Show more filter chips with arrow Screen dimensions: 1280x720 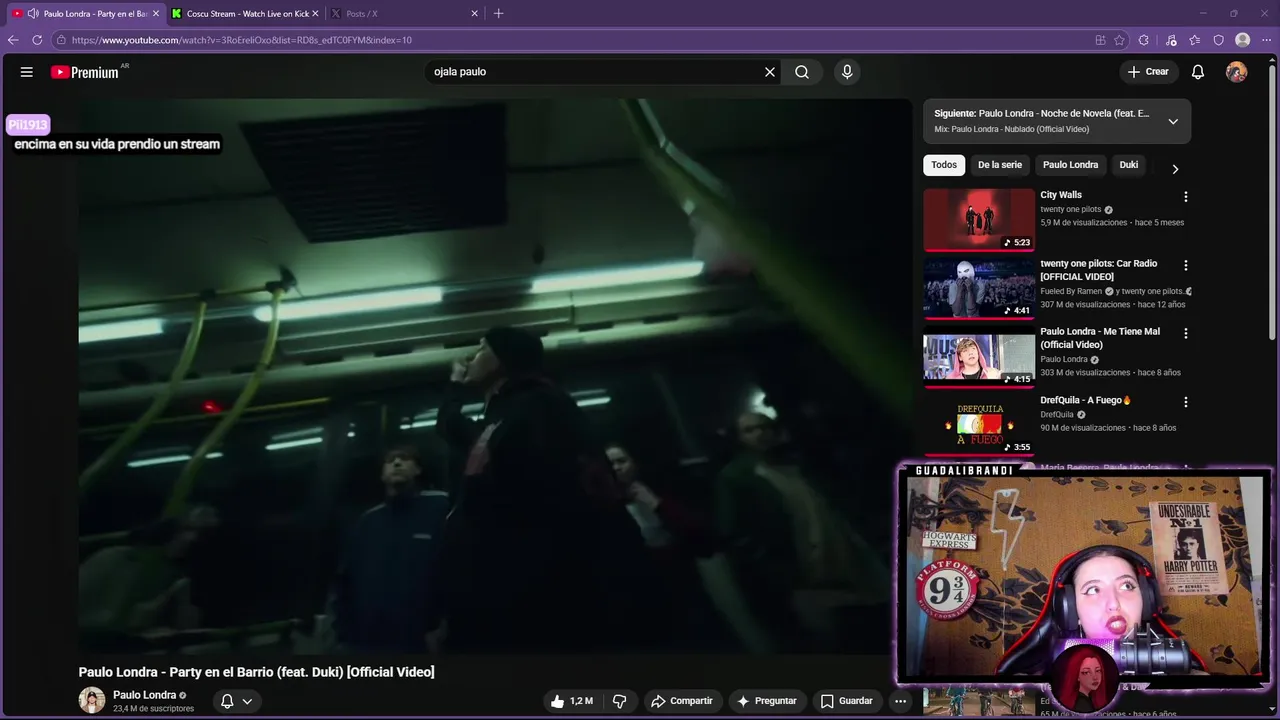1175,169
